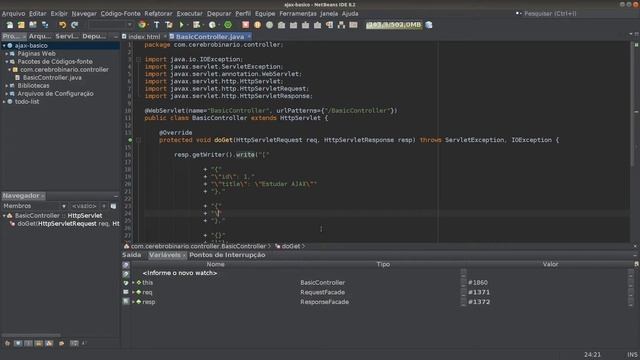Expand the Arquivos de Configuração node
This screenshot has height=360, width=640.
(7, 93)
